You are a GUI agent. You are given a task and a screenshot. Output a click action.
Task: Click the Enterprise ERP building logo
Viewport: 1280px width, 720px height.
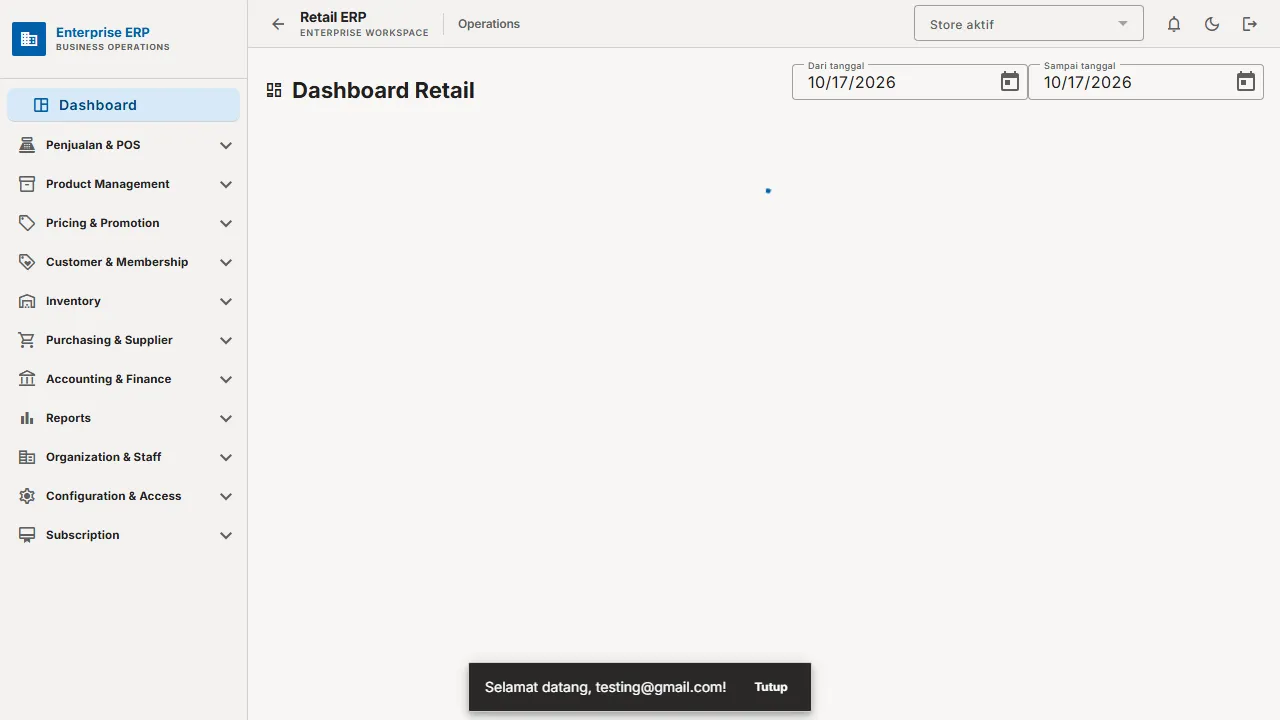point(29,39)
